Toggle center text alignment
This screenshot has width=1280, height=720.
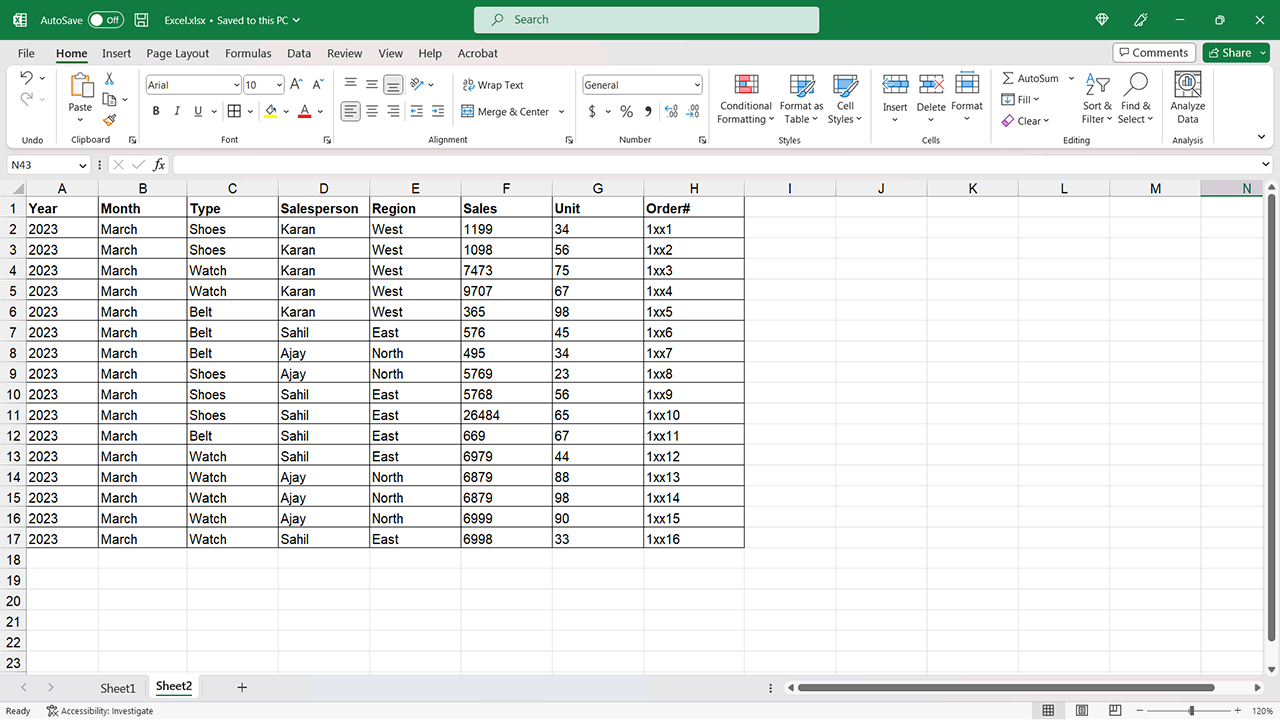[371, 110]
